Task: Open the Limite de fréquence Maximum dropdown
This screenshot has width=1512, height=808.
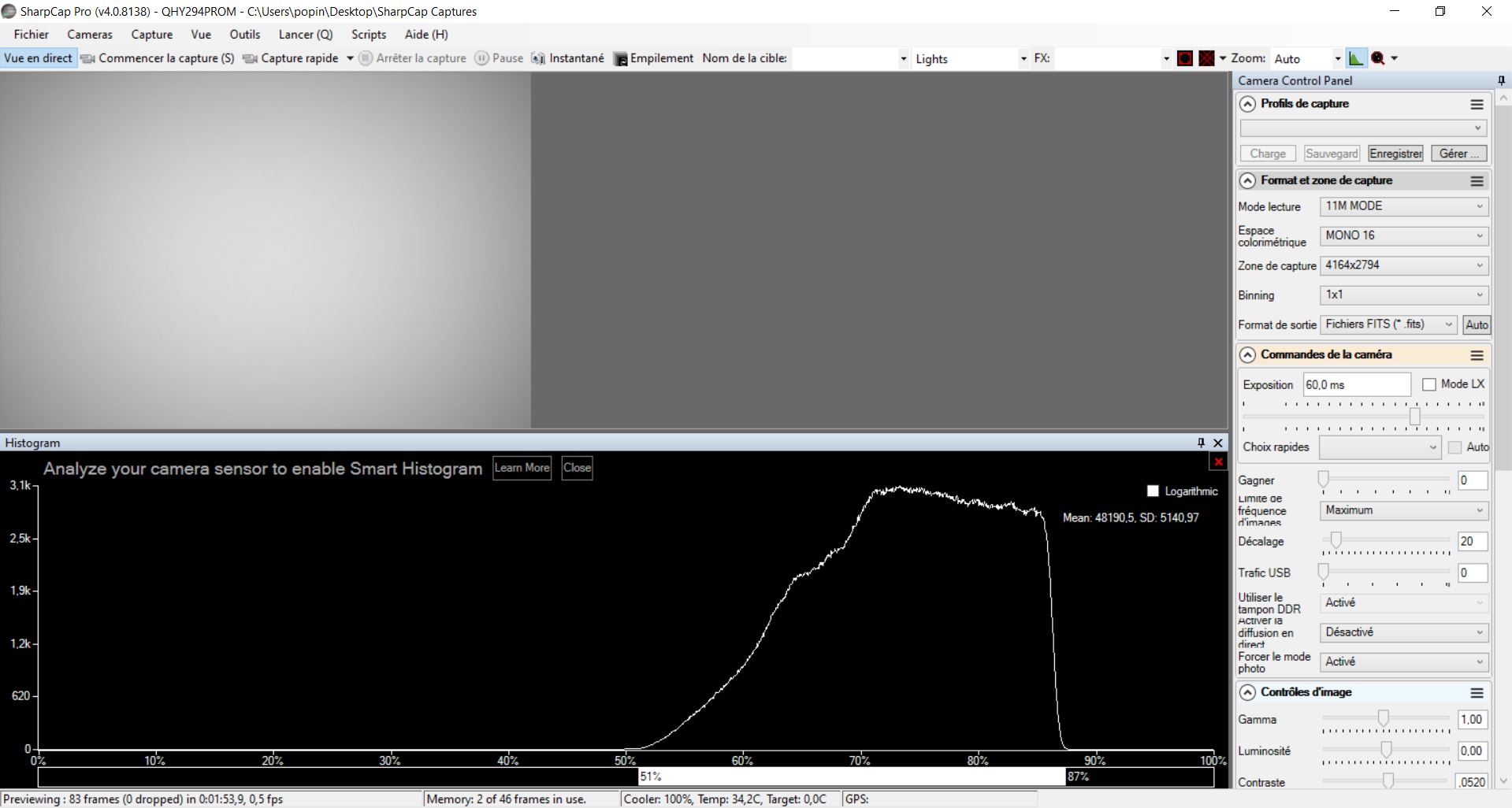Action: coord(1404,510)
